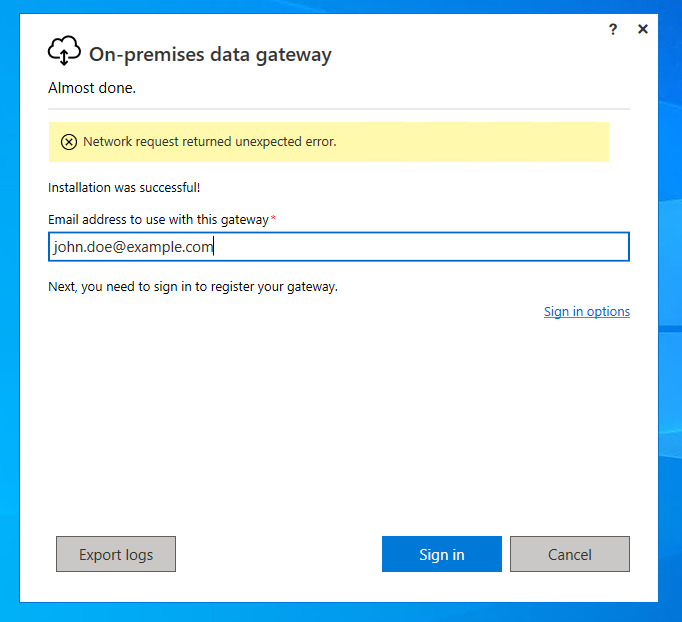Image resolution: width=682 pixels, height=622 pixels.
Task: Click the cloud gateway logo icon
Action: point(63,51)
